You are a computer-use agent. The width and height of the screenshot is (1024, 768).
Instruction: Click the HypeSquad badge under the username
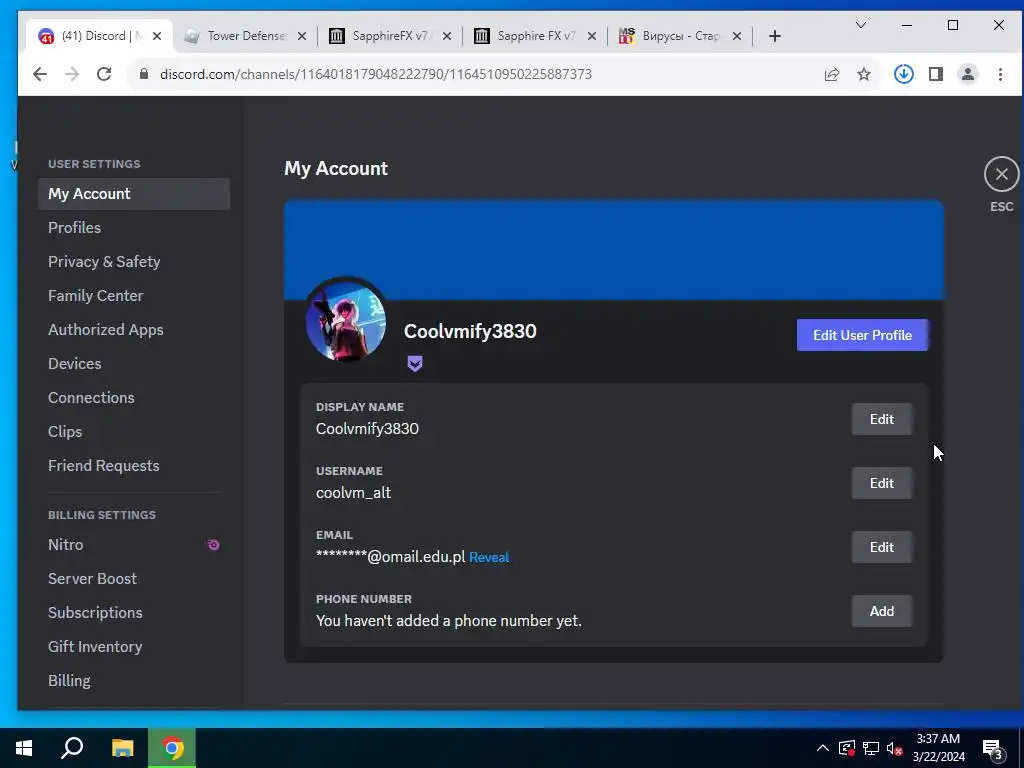click(415, 364)
